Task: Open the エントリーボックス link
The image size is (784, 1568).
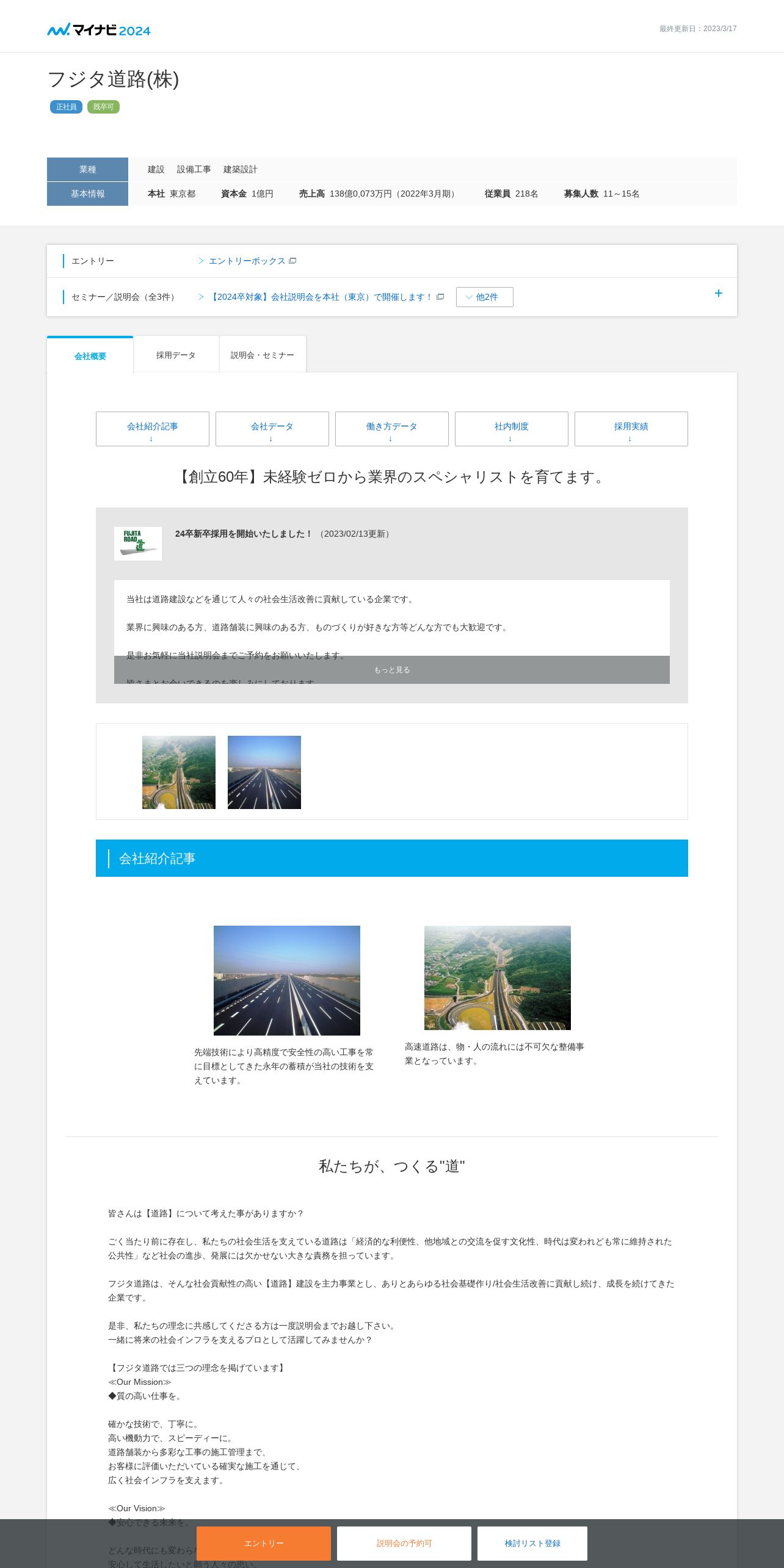Action: (247, 261)
